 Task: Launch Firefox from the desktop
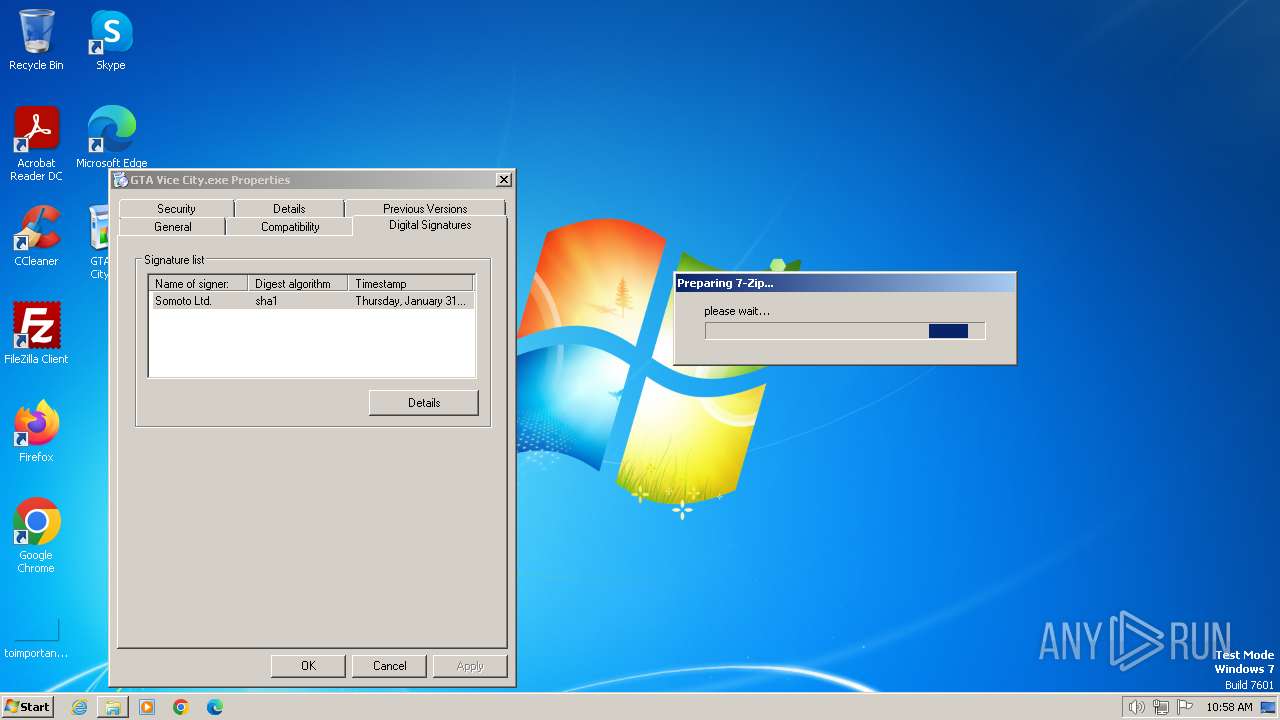(x=36, y=432)
